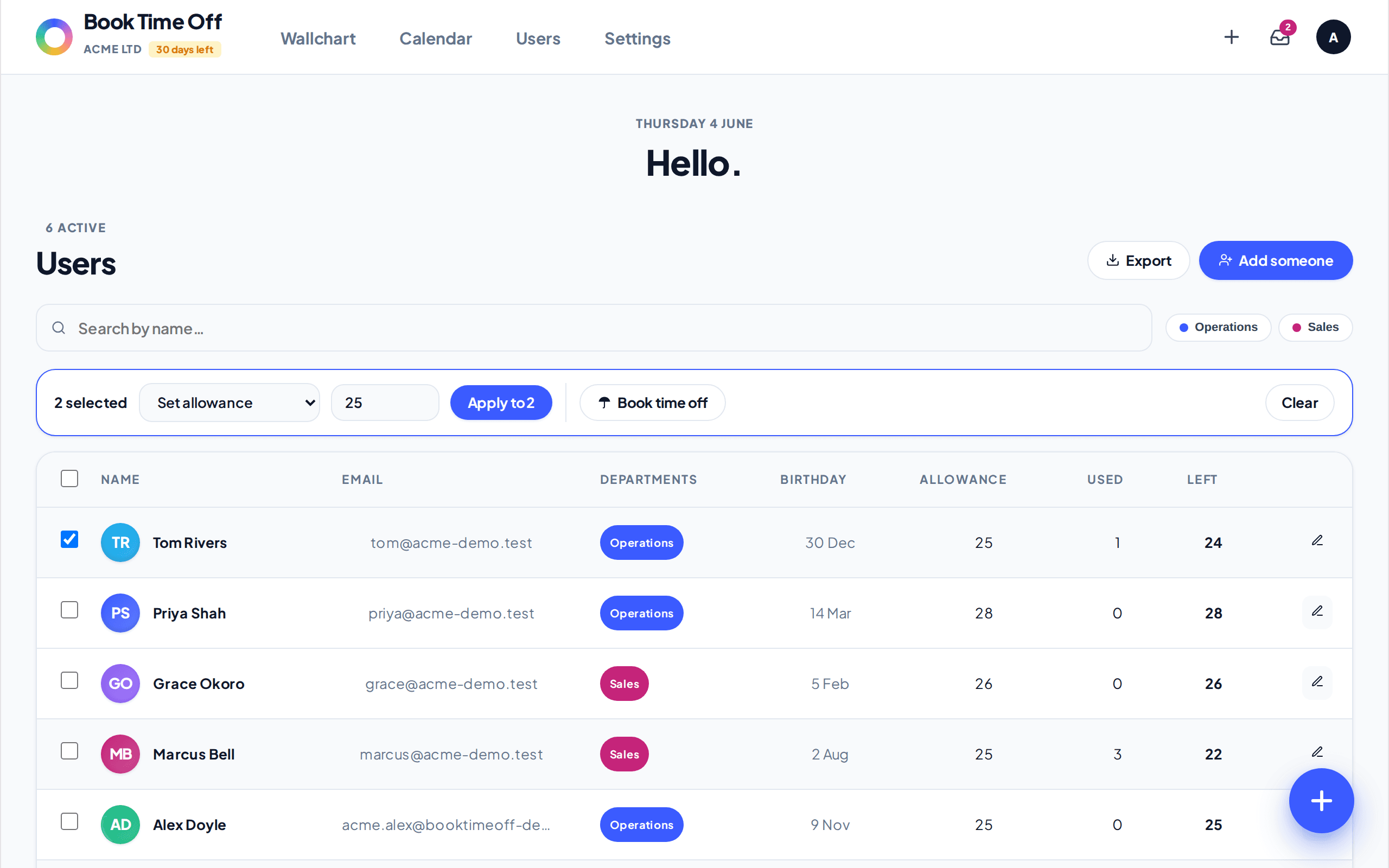
Task: Click the 30 Dec birthday cell
Action: tap(830, 542)
